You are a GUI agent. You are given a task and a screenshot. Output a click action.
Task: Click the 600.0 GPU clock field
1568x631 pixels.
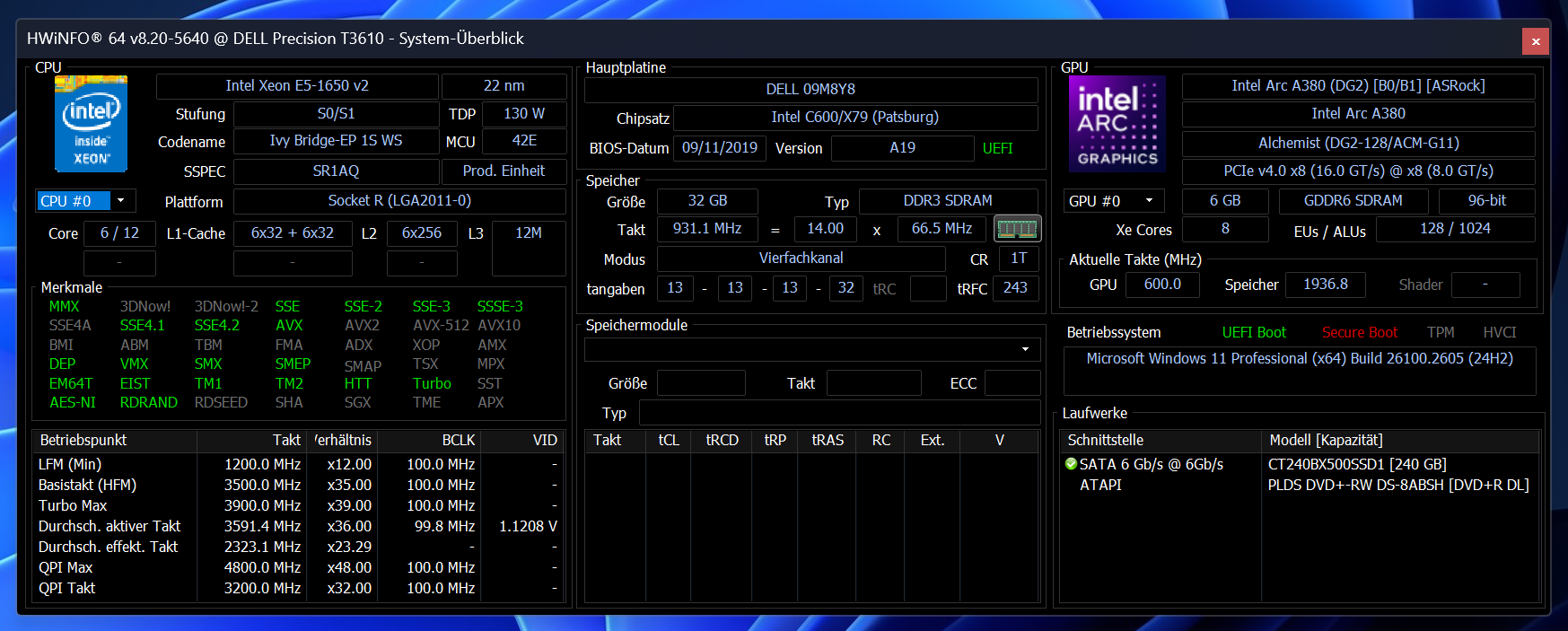pos(1162,285)
